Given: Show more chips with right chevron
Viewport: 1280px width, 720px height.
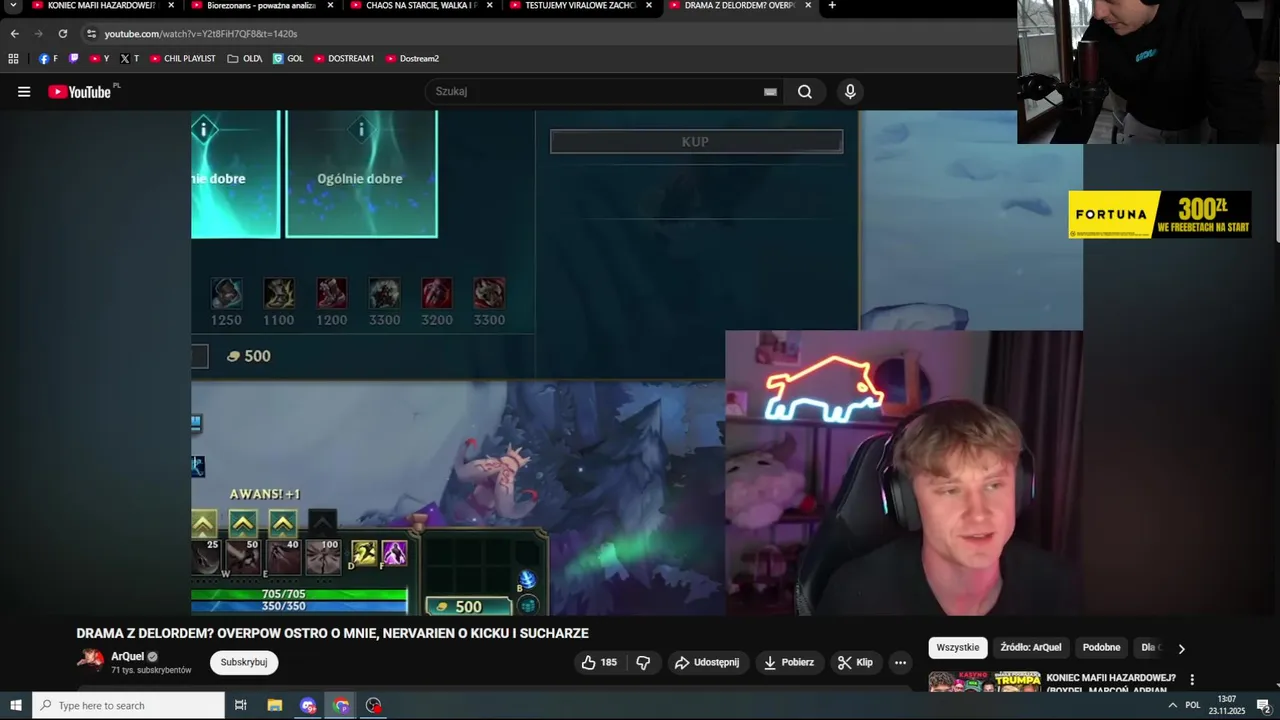Looking at the screenshot, I should tap(1181, 648).
